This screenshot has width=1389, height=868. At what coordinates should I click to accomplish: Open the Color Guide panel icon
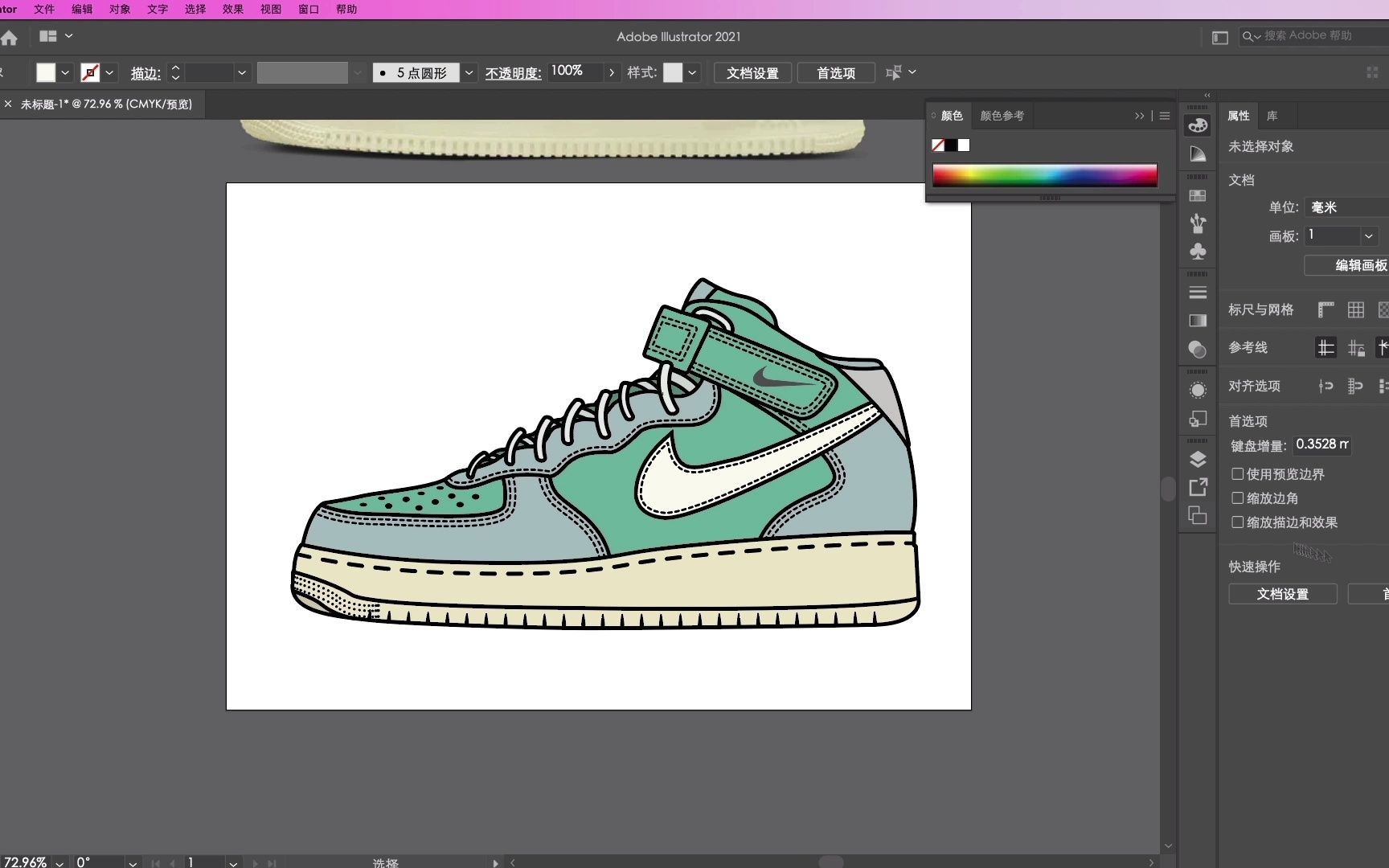tap(1198, 154)
